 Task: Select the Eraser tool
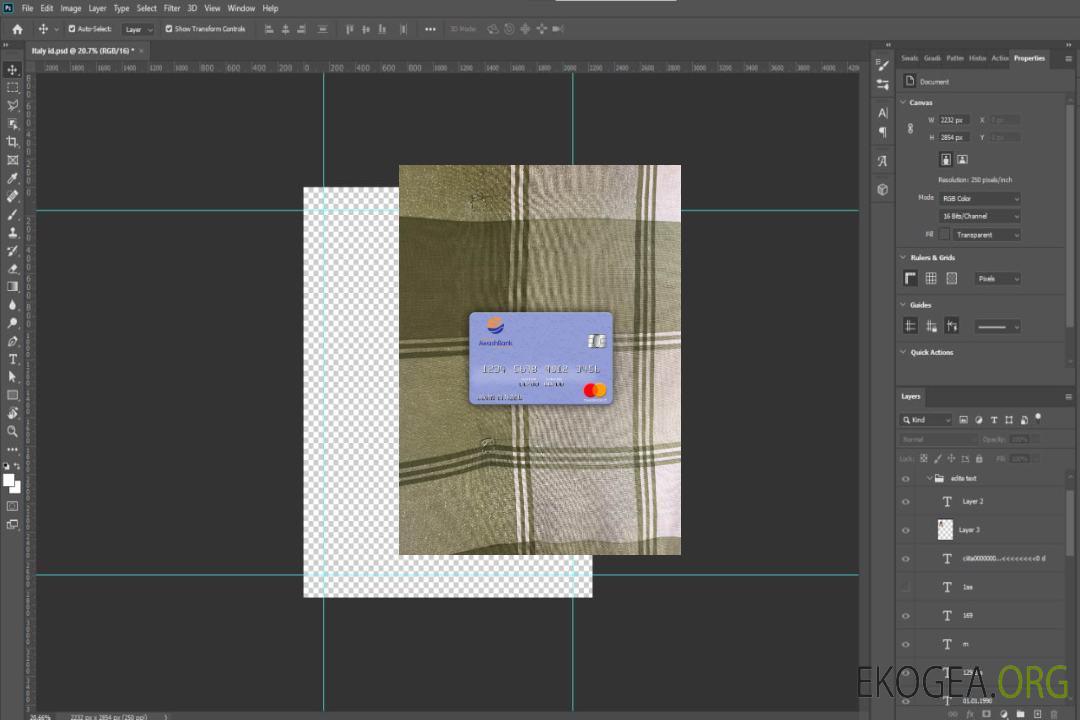coord(13,268)
